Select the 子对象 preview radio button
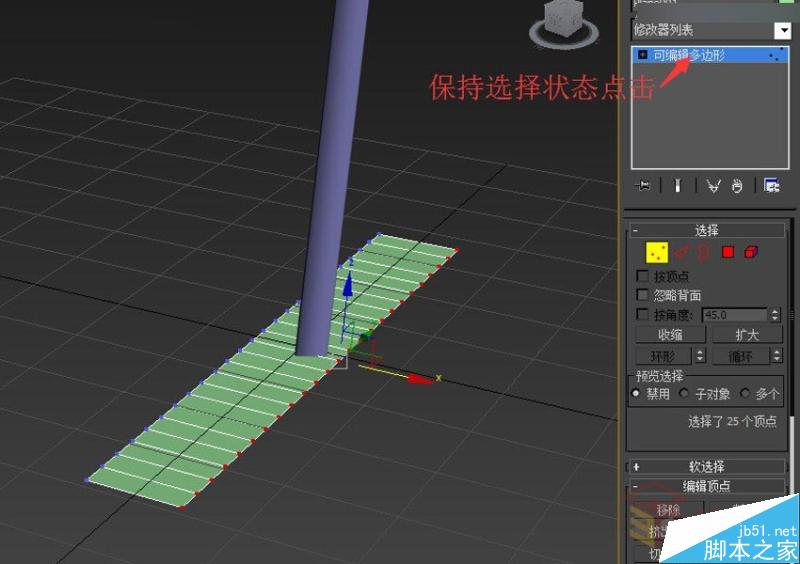The width and height of the screenshot is (800, 564). click(x=684, y=394)
